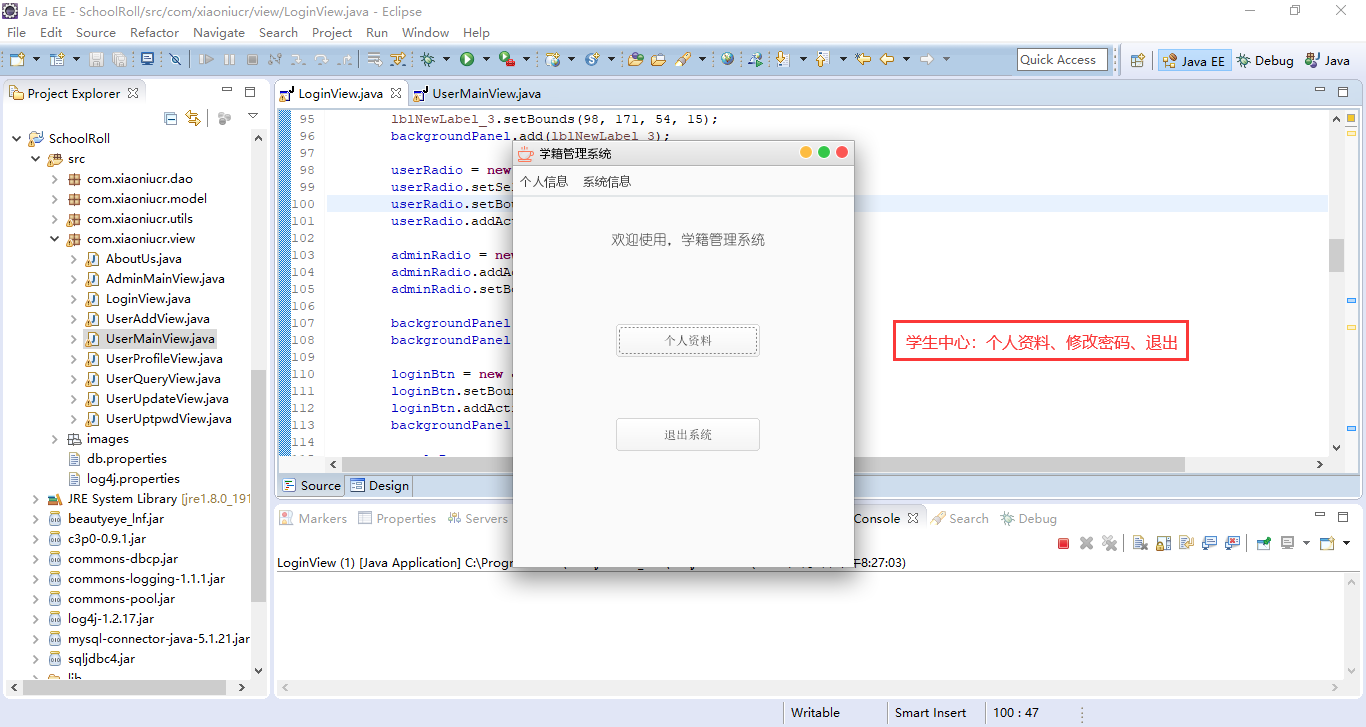Viewport: 1366px width, 727px height.
Task: Open 个人信息 menu in the dialog
Action: click(x=544, y=181)
